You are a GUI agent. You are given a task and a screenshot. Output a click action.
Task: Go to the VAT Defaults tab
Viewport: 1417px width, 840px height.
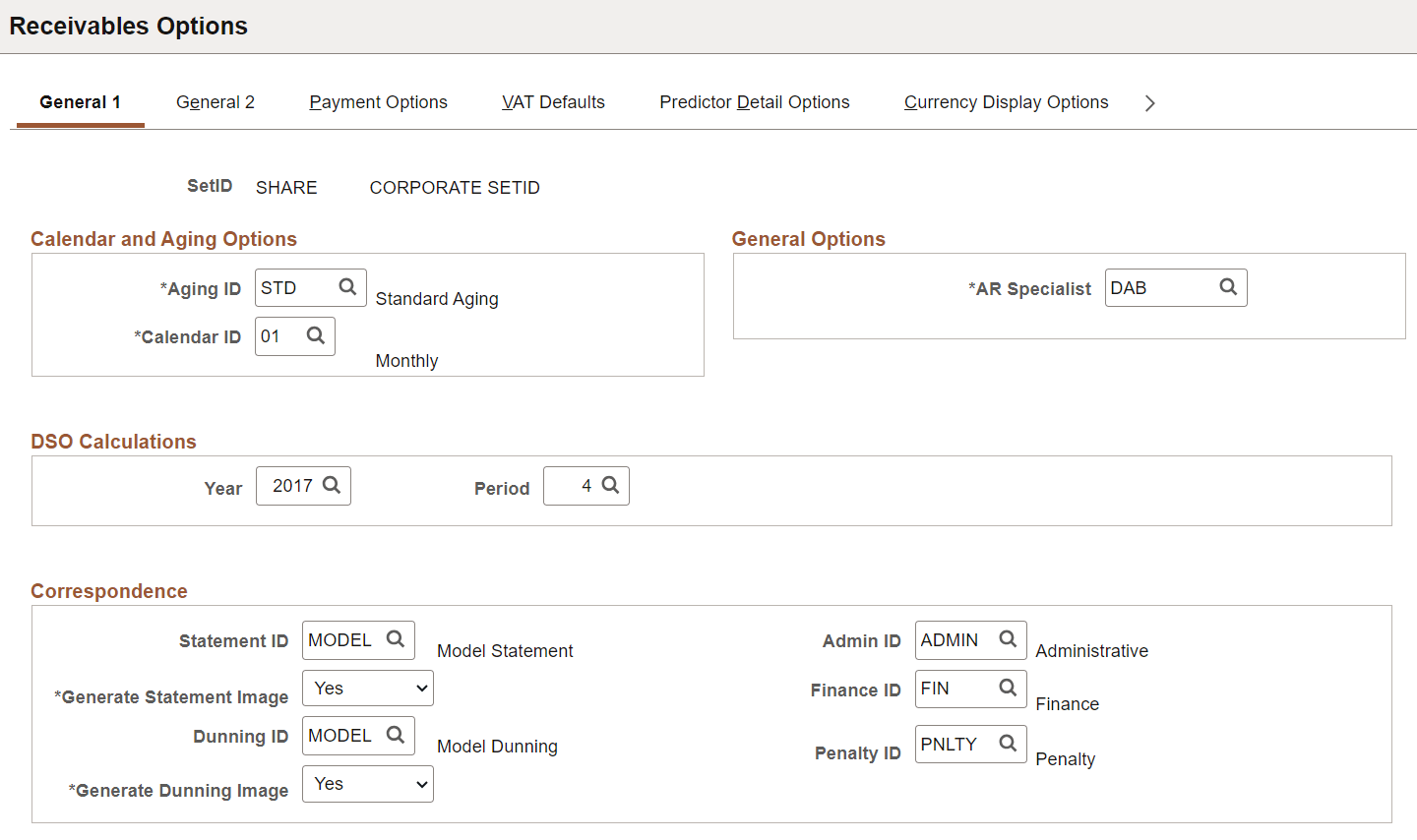[x=553, y=102]
